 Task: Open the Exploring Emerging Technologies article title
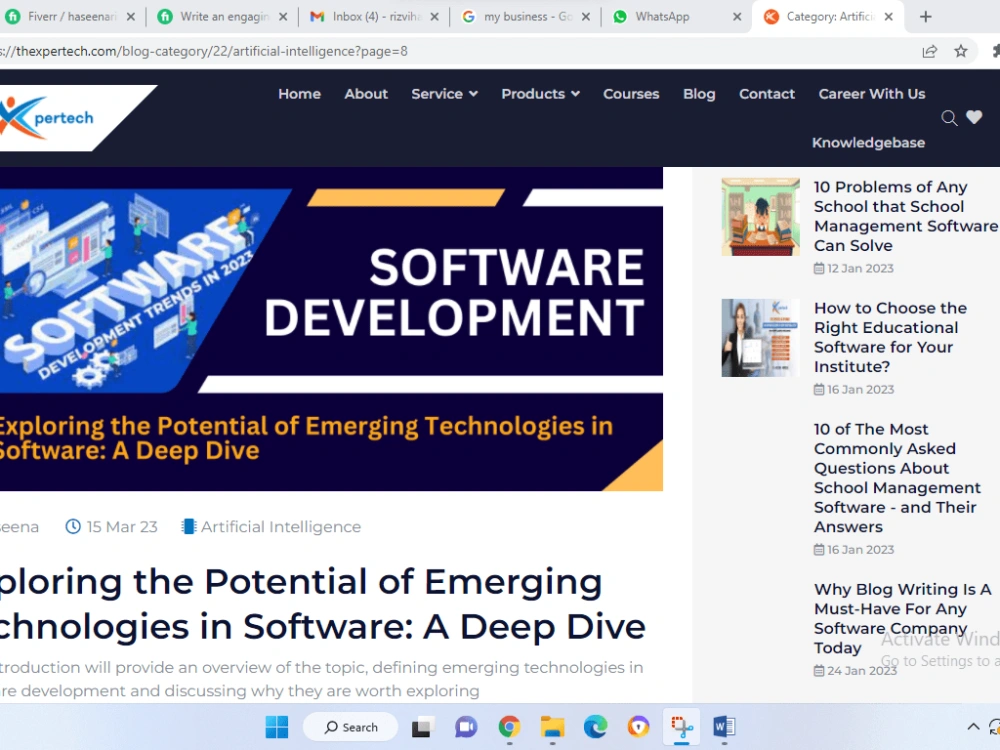[323, 603]
